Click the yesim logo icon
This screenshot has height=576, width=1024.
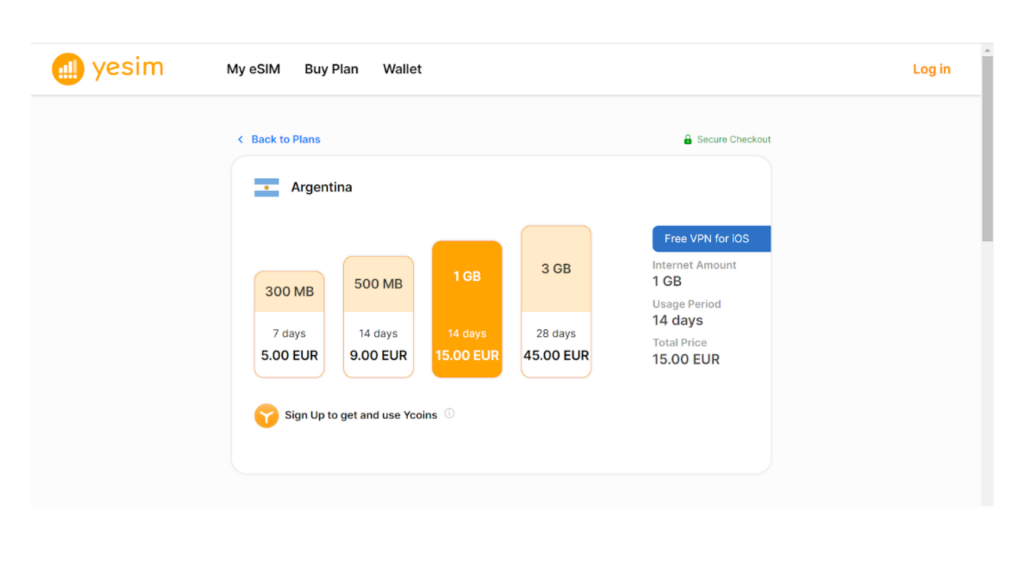coord(68,69)
